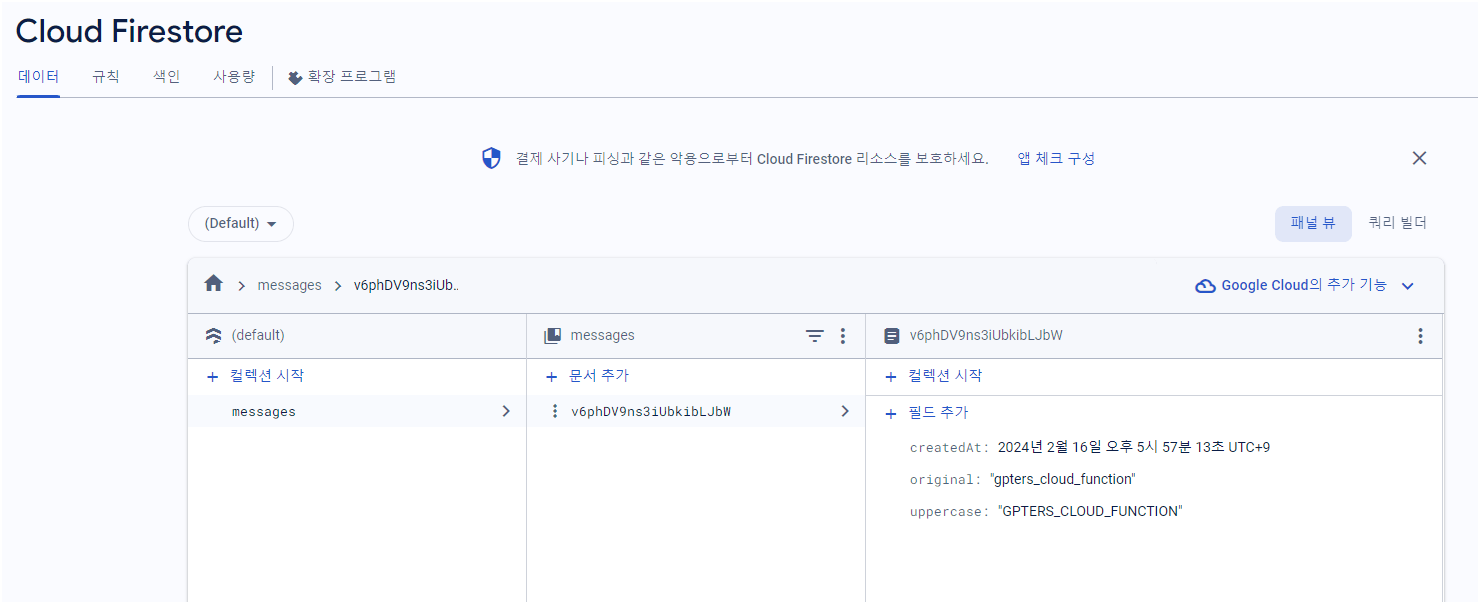1480x604 pixels.
Task: Expand document v6phDV9ns3iUbkibLJbW row arrow
Action: click(x=845, y=411)
